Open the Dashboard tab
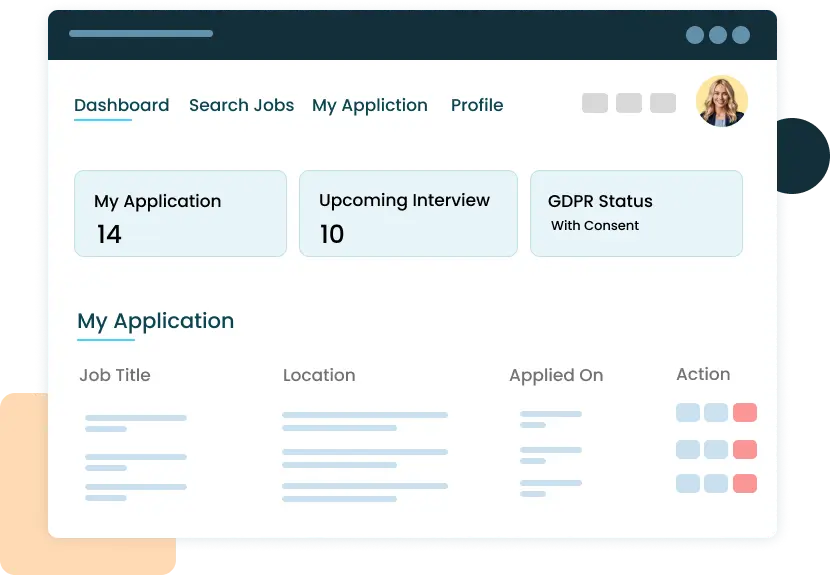The image size is (830, 575). click(121, 105)
